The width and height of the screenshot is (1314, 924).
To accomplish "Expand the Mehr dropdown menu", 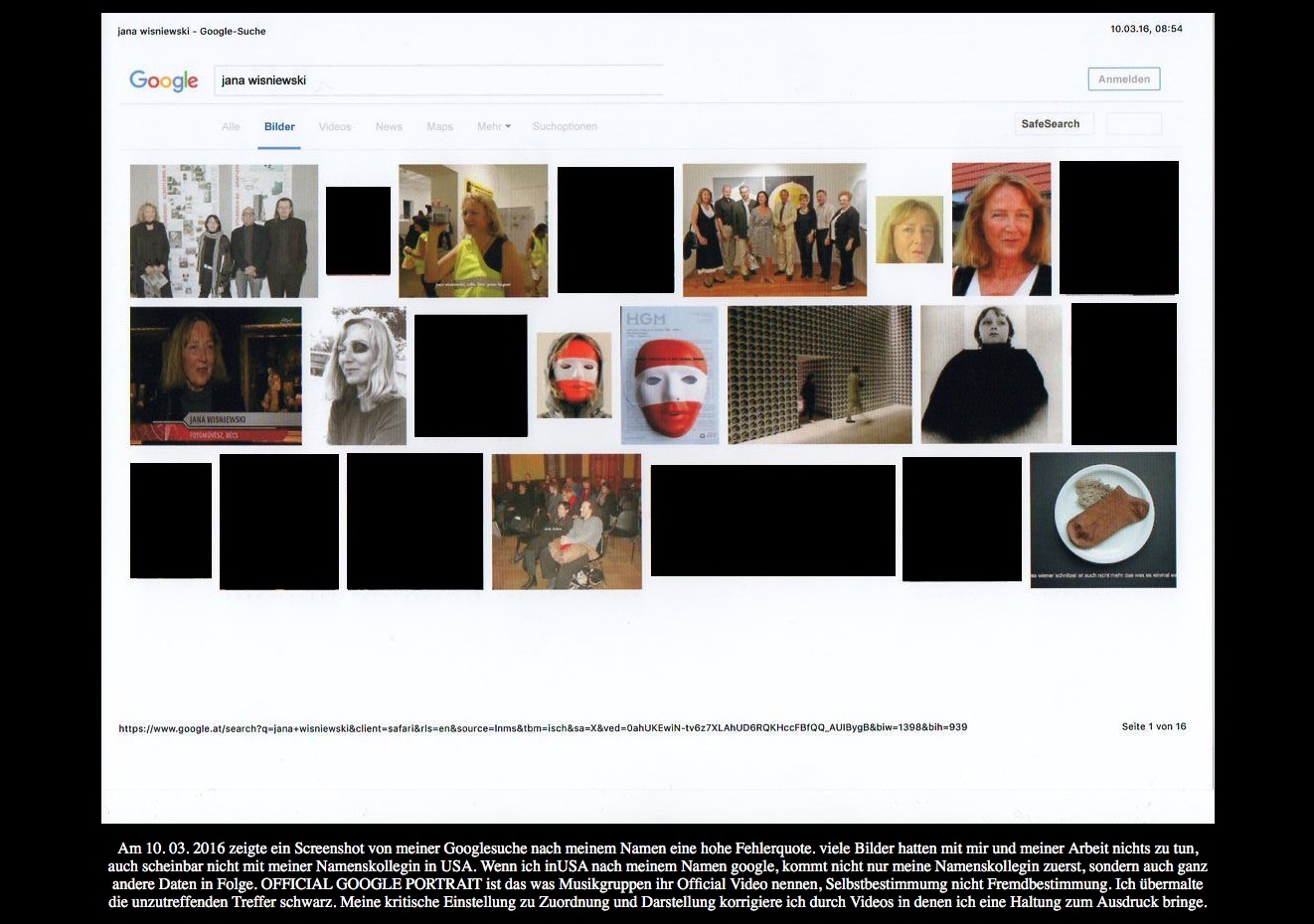I will 494,127.
